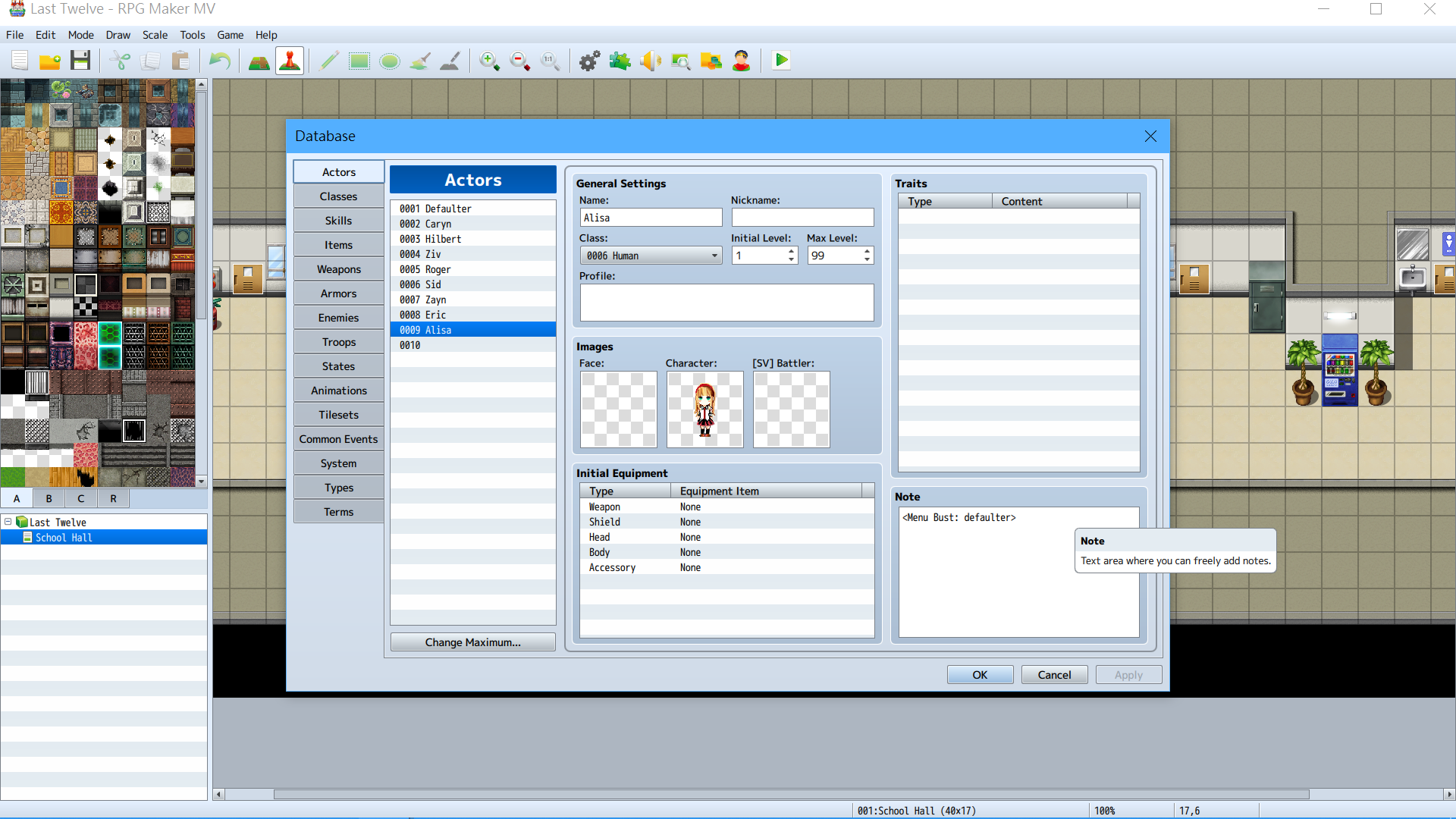Start the Playtest green arrow
Viewport: 1456px width, 819px height.
tap(781, 61)
